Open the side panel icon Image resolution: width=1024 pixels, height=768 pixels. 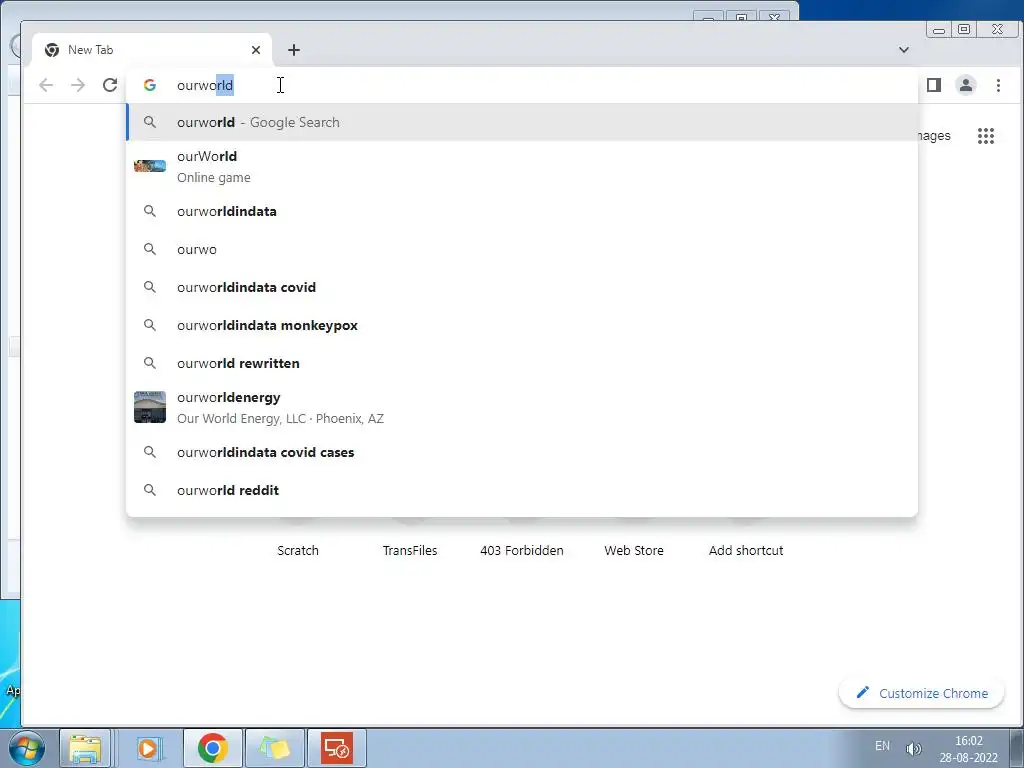click(934, 85)
